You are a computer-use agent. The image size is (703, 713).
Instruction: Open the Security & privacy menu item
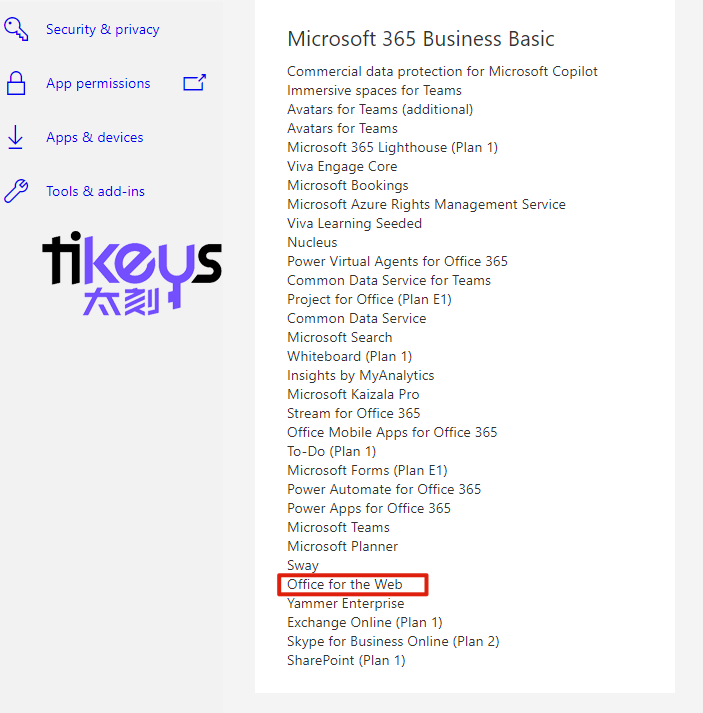pos(102,29)
